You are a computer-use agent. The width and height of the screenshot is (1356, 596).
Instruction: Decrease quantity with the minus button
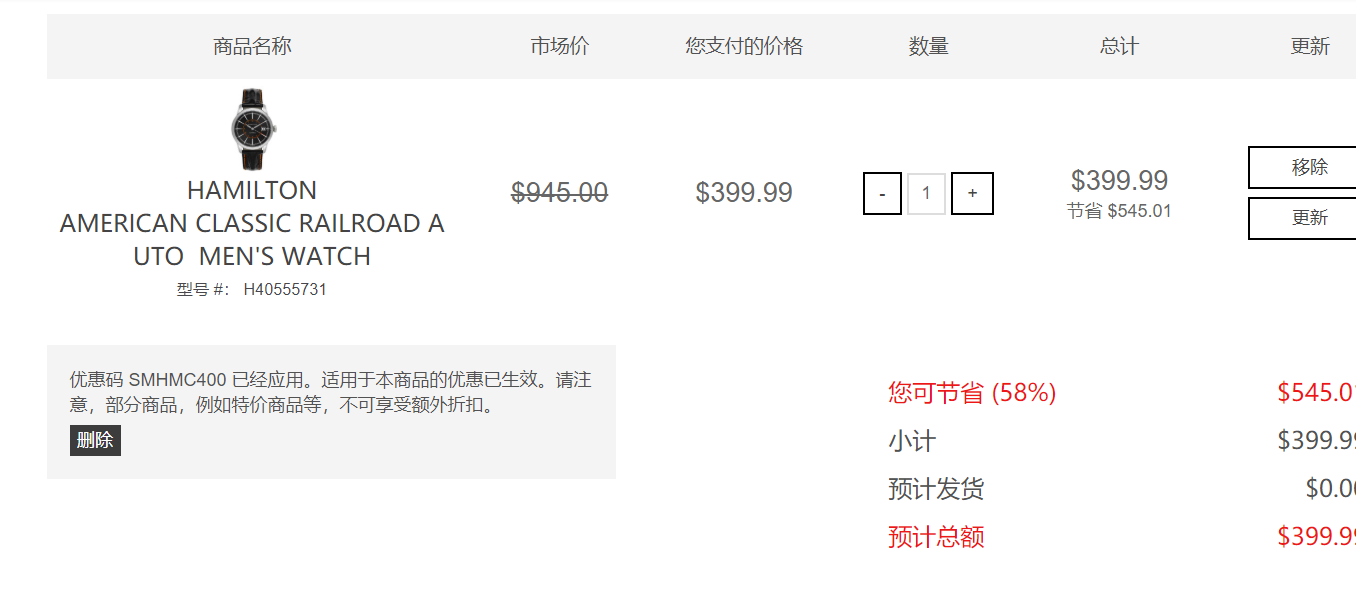(882, 194)
